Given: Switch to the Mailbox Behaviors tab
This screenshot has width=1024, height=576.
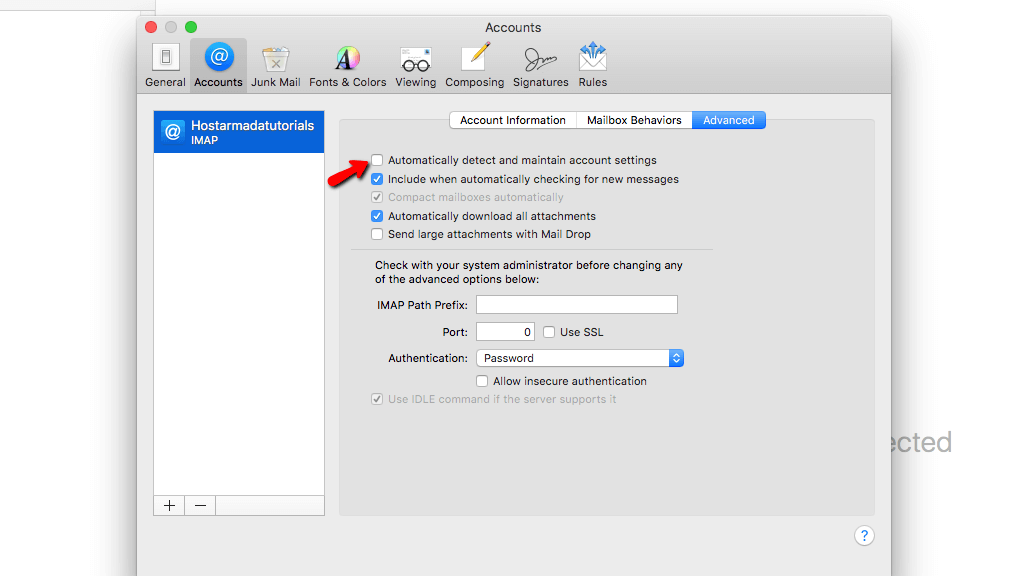Looking at the screenshot, I should pos(634,120).
